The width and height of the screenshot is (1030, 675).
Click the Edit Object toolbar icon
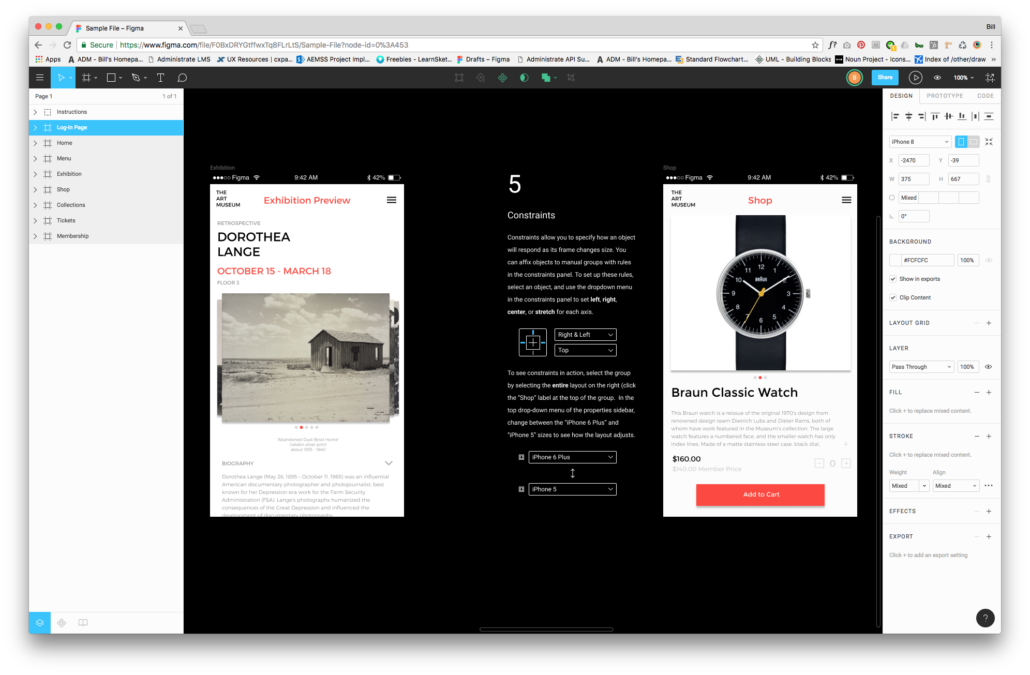pos(459,77)
